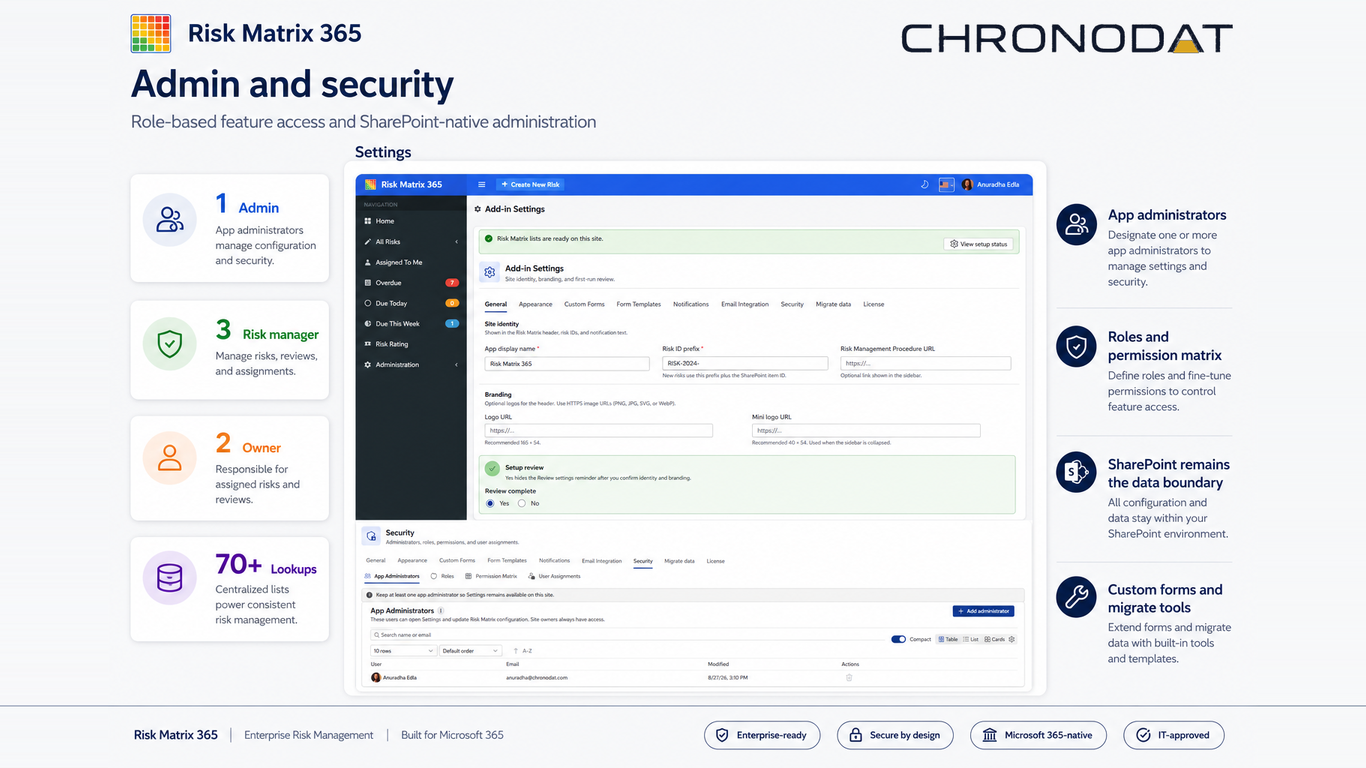Click the Risk ID prefix field

(745, 364)
